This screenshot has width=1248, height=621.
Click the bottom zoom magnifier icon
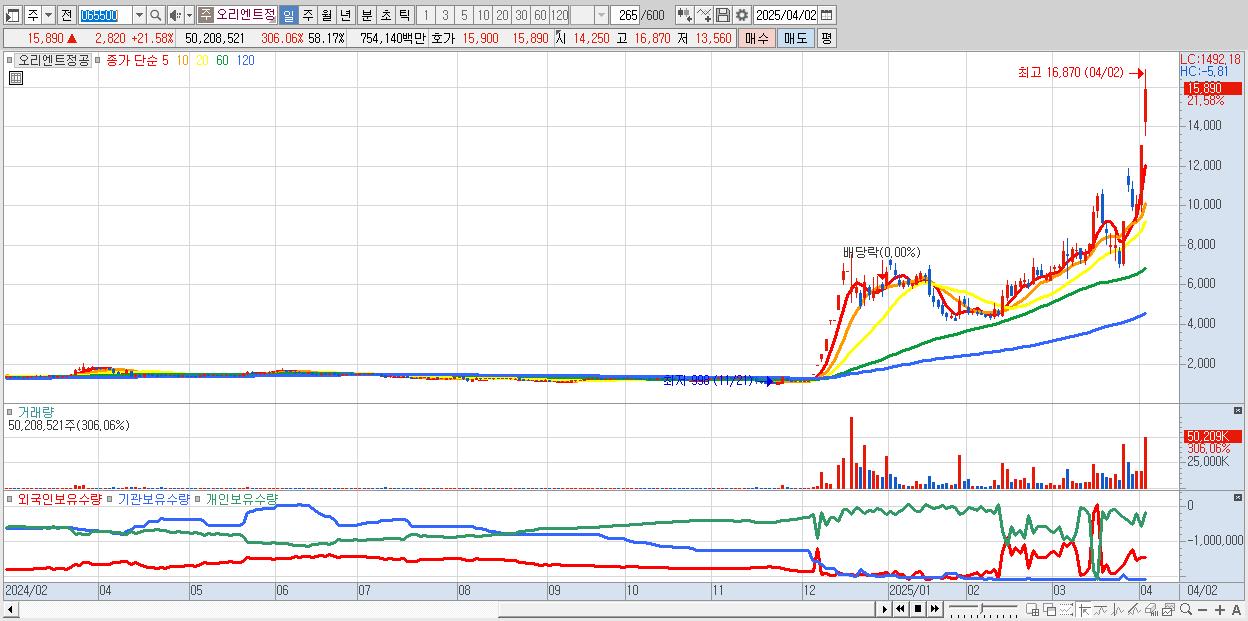[x=1186, y=609]
